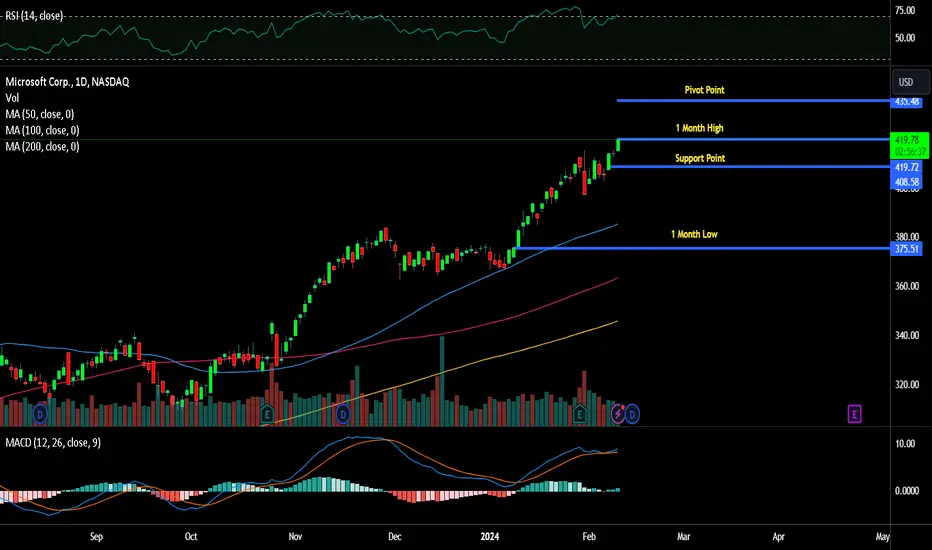The height and width of the screenshot is (550, 932).
Task: Click the 0.0000 MACD axis value
Action: pos(907,491)
